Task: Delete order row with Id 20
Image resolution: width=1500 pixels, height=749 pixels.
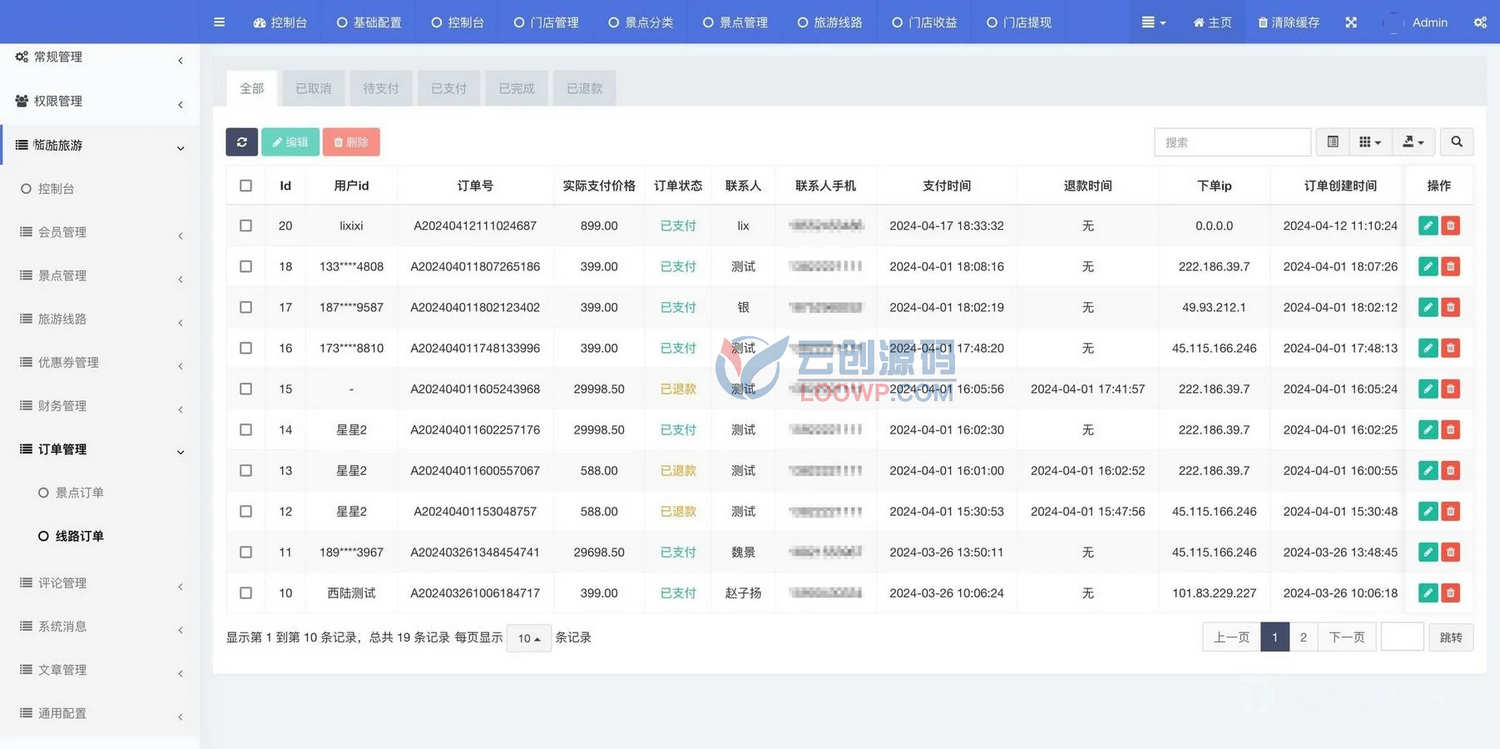Action: (1451, 226)
